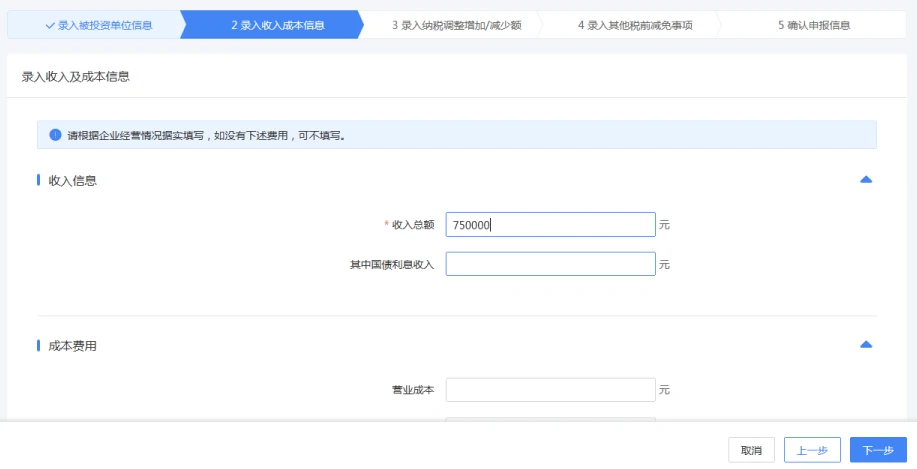The width and height of the screenshot is (917, 469).
Task: Click the checkmark icon on the completed first step
Action: [50, 25]
